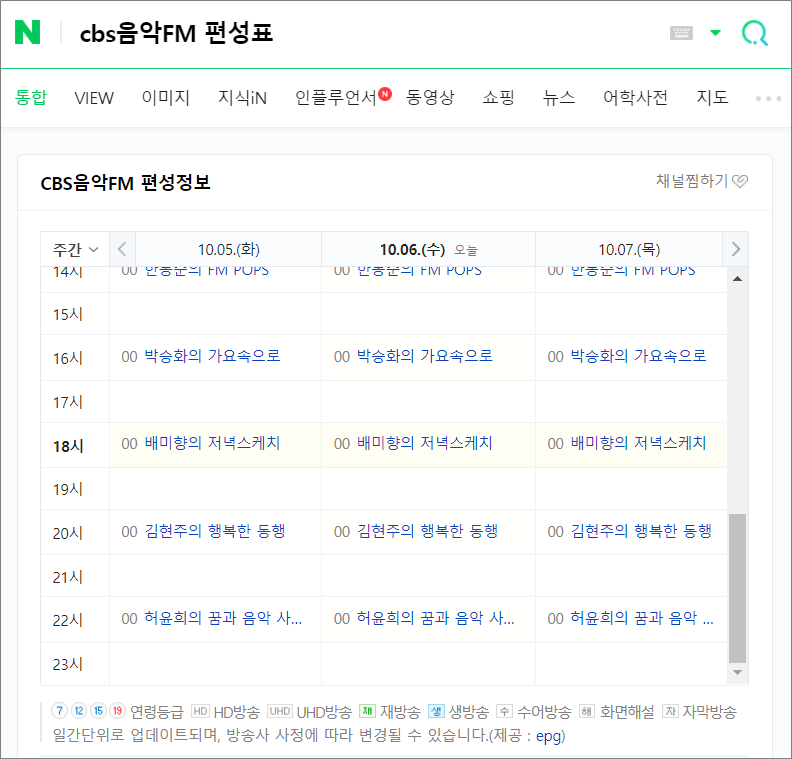
Task: Go to next dates with right chevron
Action: point(735,249)
